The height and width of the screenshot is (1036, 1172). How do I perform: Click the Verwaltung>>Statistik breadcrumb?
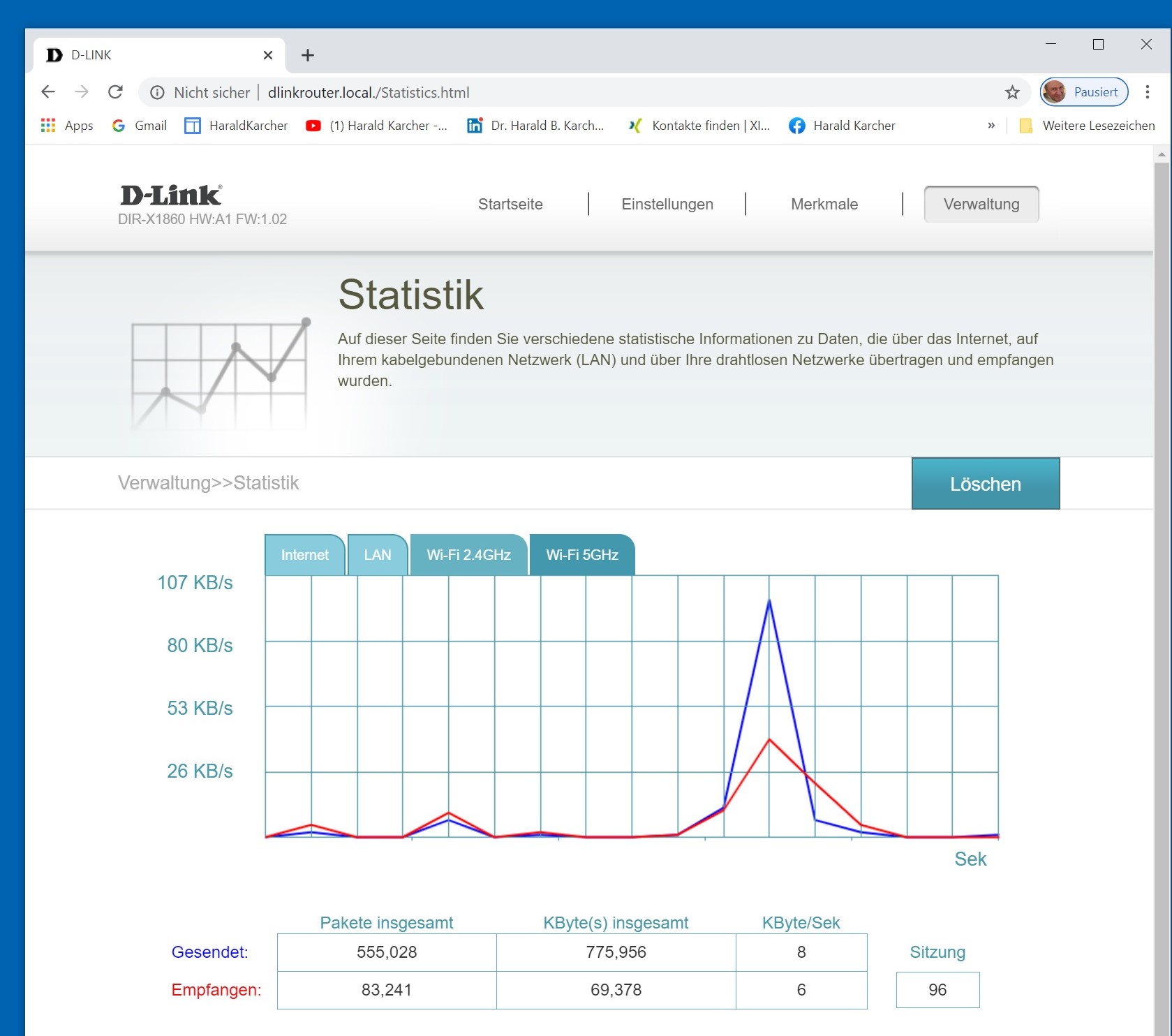tap(208, 483)
